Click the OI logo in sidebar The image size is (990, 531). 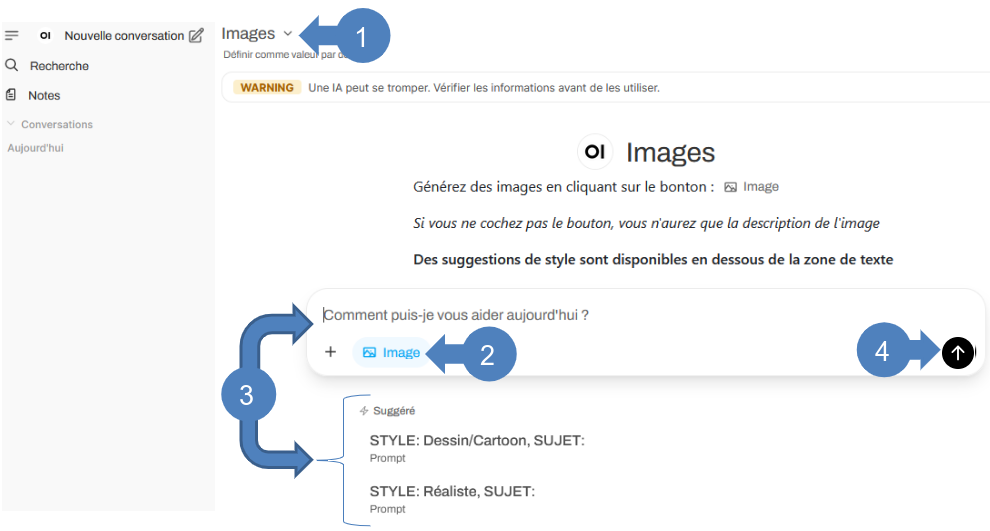coord(45,35)
